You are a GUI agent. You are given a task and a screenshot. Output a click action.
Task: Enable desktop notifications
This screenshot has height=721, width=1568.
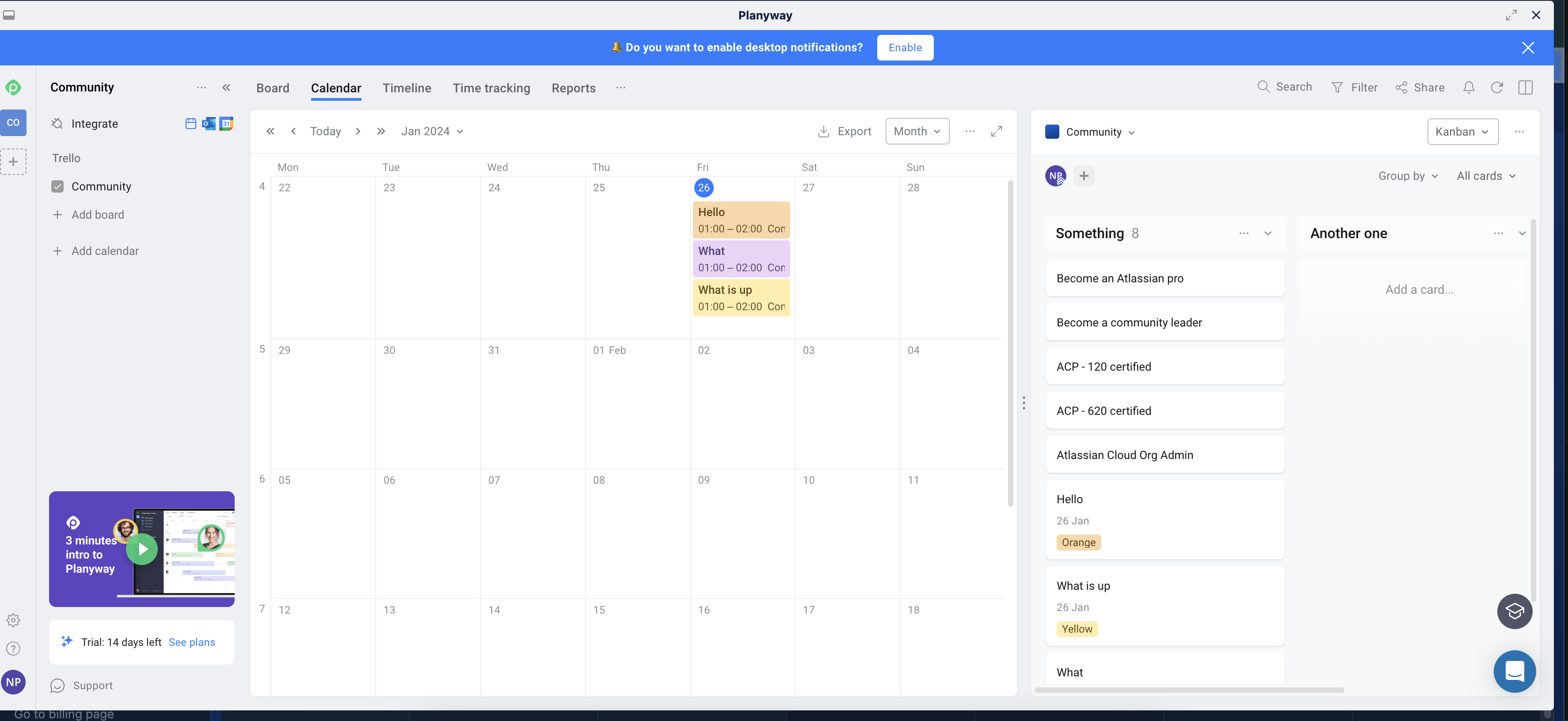905,47
